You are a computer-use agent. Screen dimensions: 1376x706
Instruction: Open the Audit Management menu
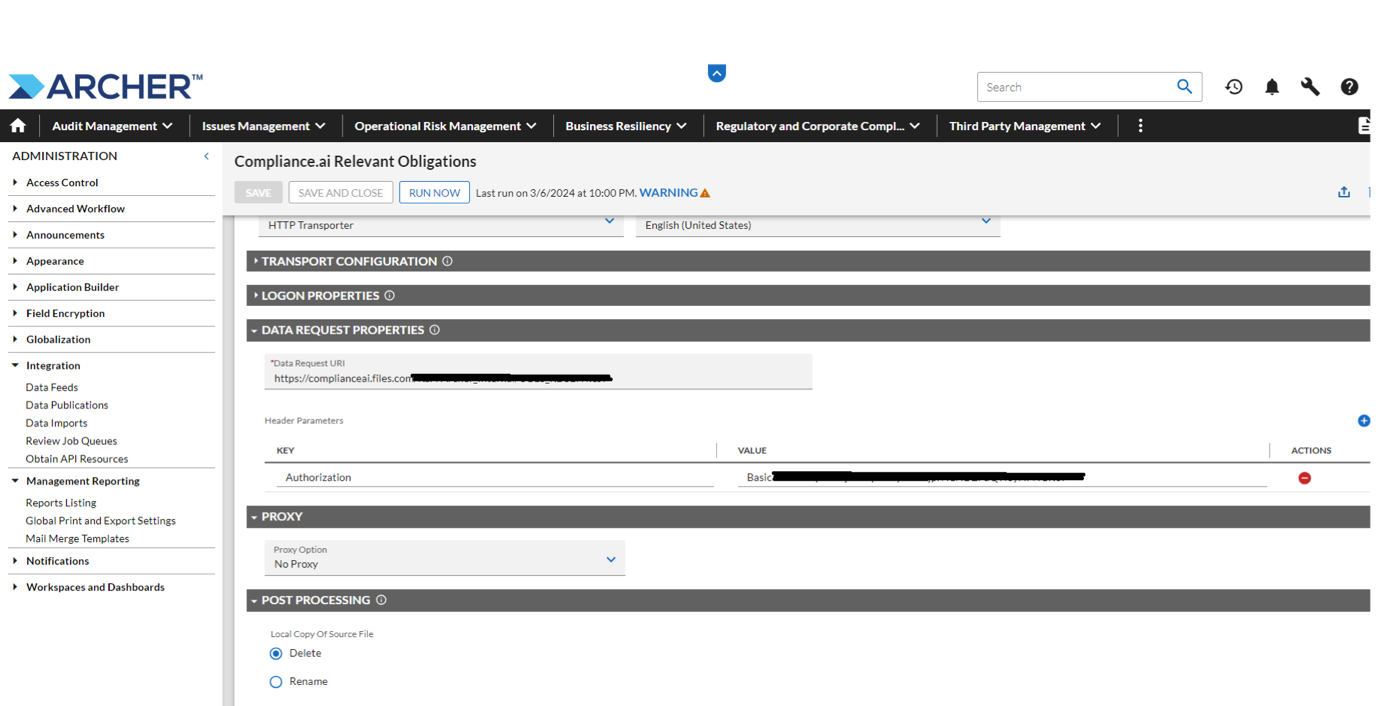(x=112, y=126)
